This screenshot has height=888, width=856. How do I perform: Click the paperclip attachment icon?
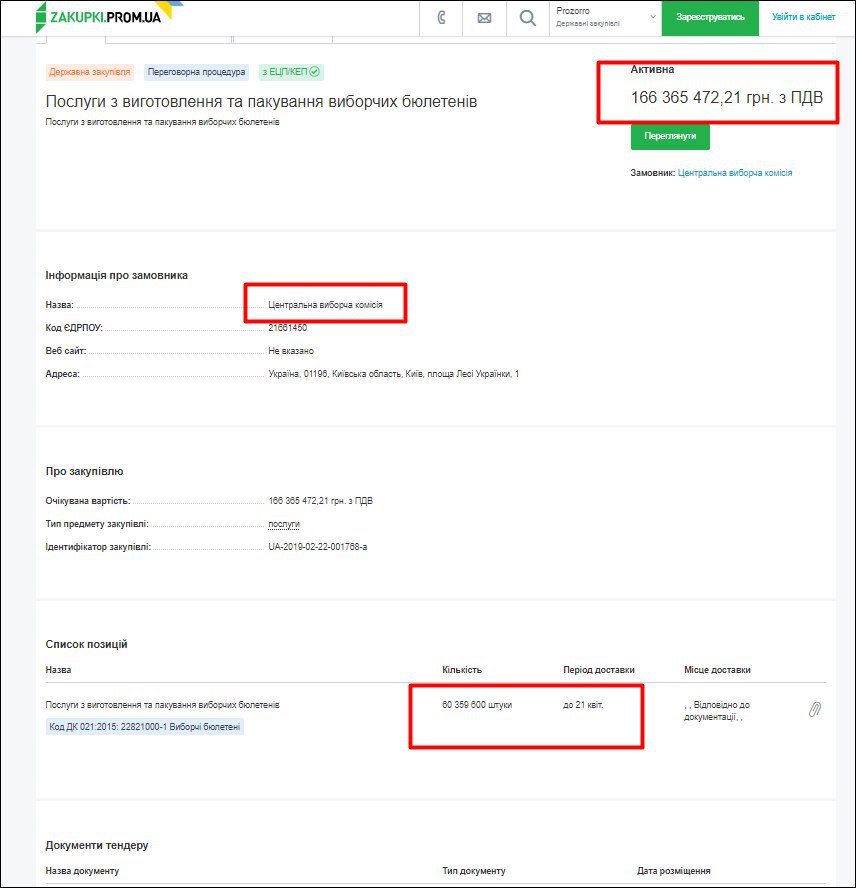(x=815, y=709)
